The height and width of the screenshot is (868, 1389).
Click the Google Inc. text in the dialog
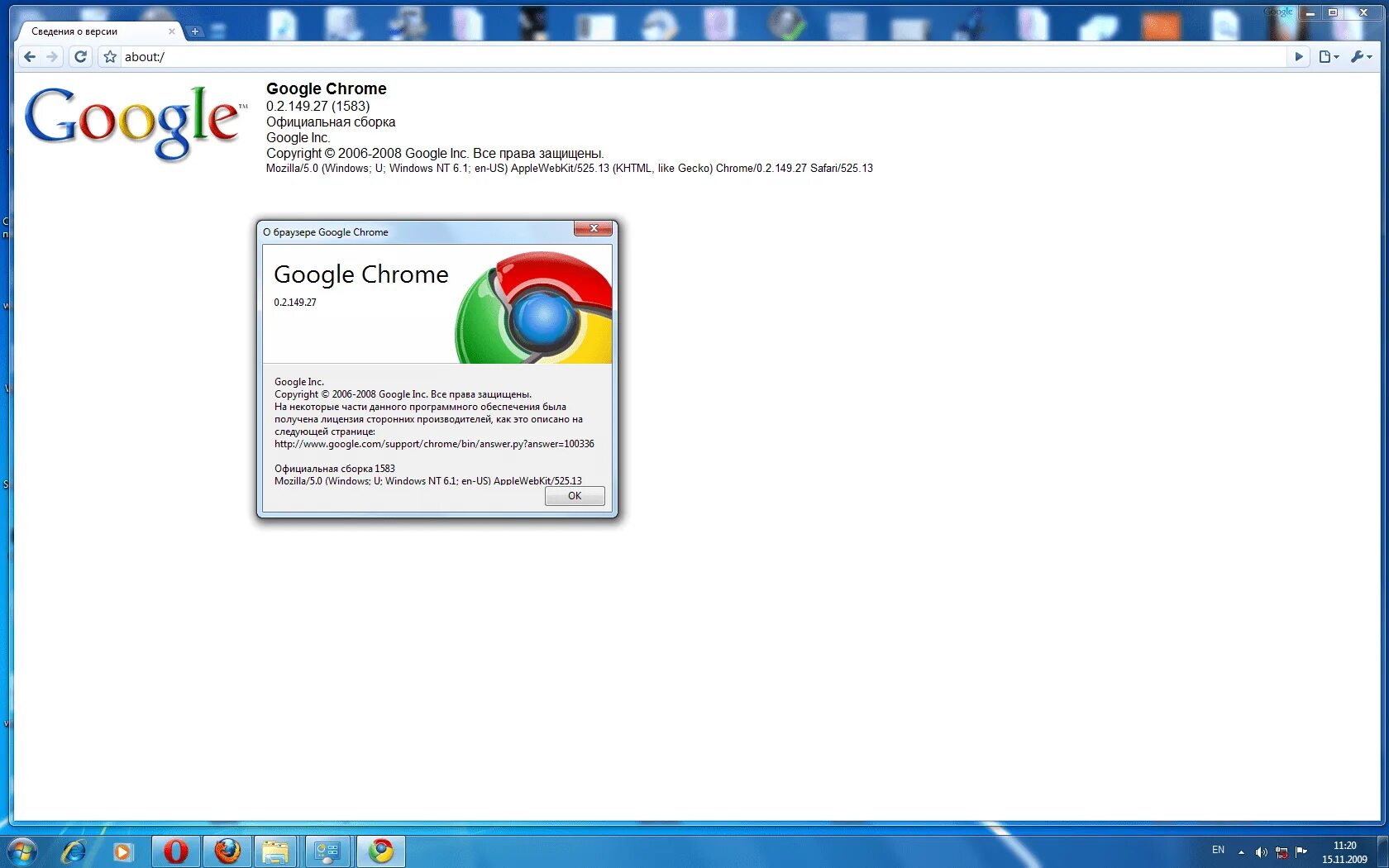tap(299, 382)
